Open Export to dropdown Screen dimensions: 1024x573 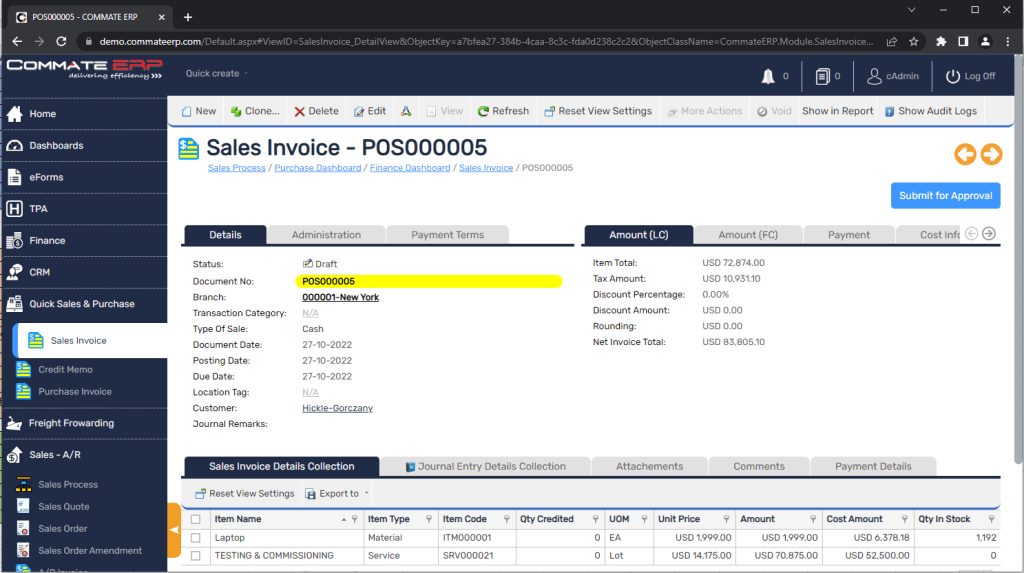[x=337, y=493]
